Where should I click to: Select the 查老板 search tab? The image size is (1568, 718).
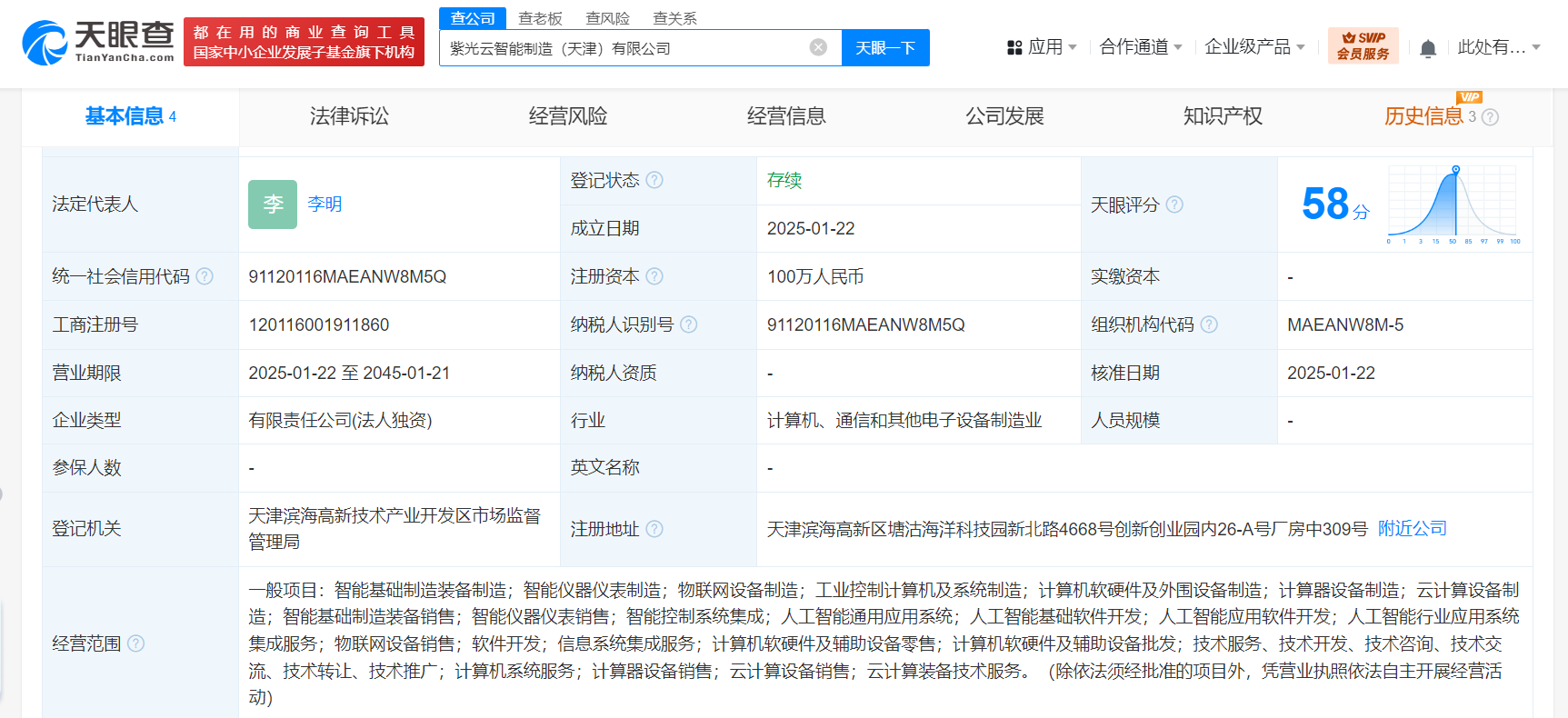[540, 18]
